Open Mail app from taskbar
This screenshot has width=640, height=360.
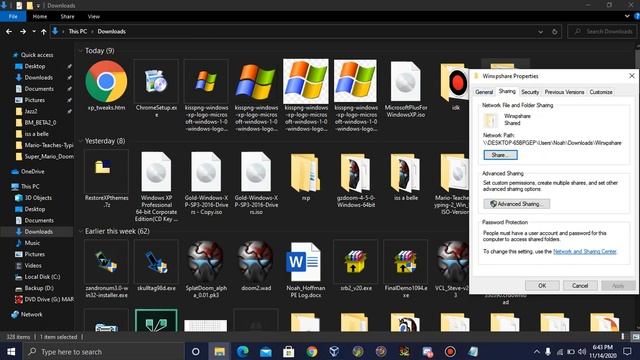[x=266, y=351]
